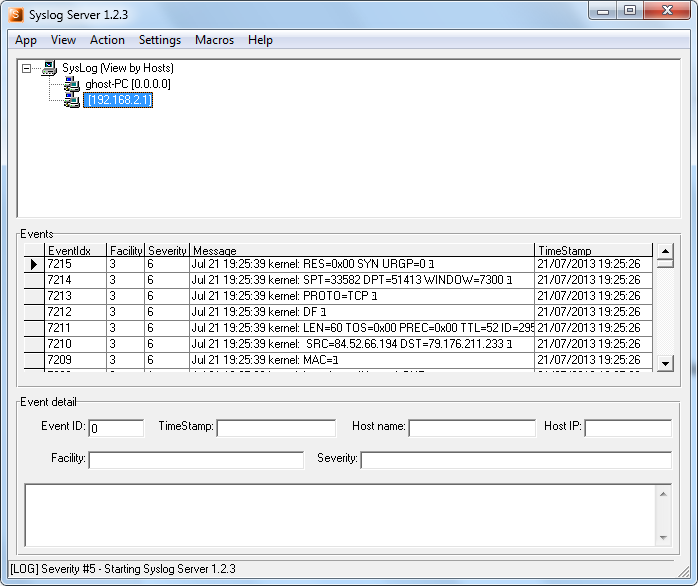Open the Help menu

(260, 40)
